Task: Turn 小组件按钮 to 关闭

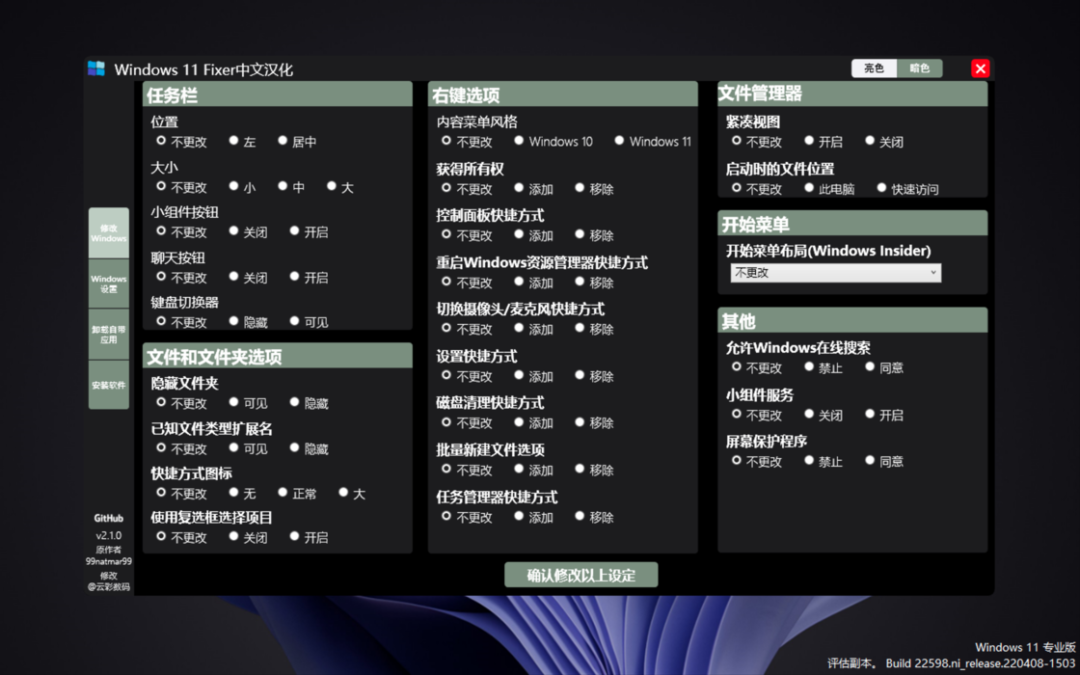Action: pos(249,232)
